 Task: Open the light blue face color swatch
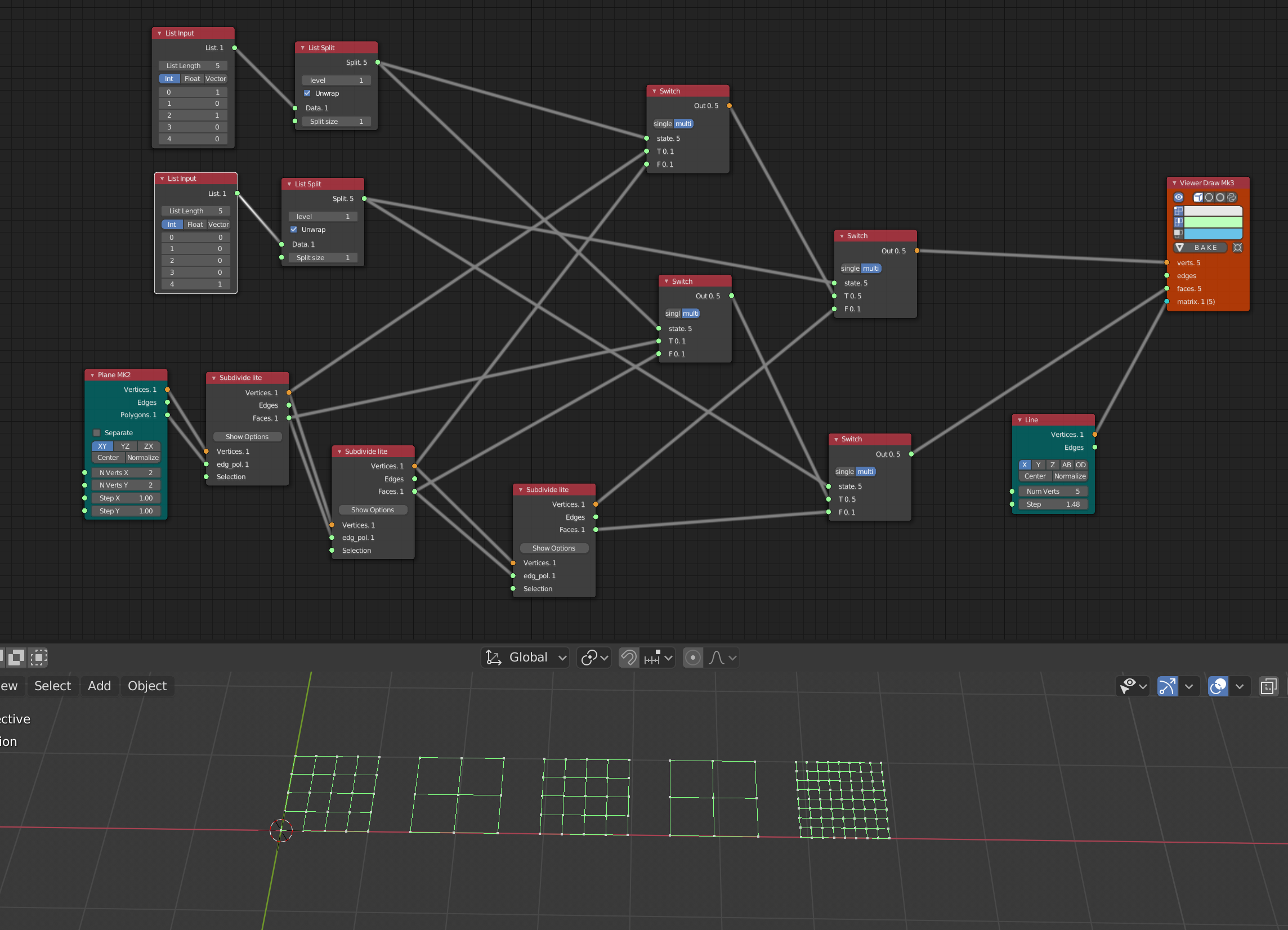[1213, 234]
